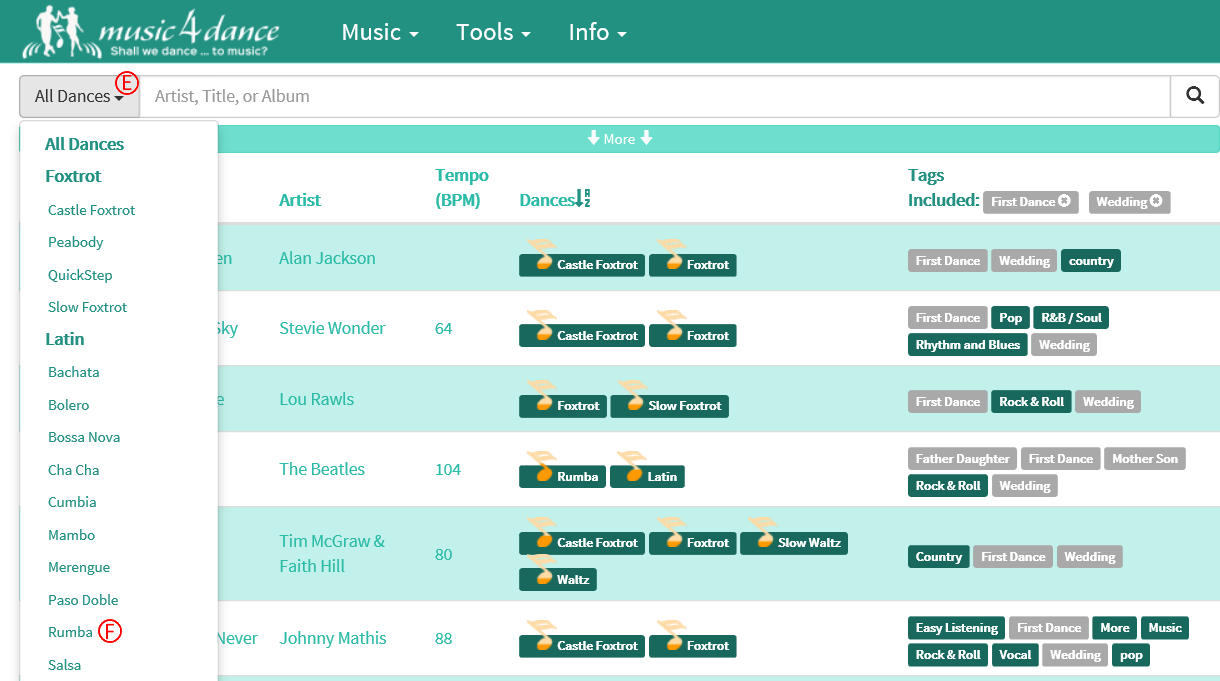Toggle the Easy Listening tag
This screenshot has width=1220, height=681.
956,628
